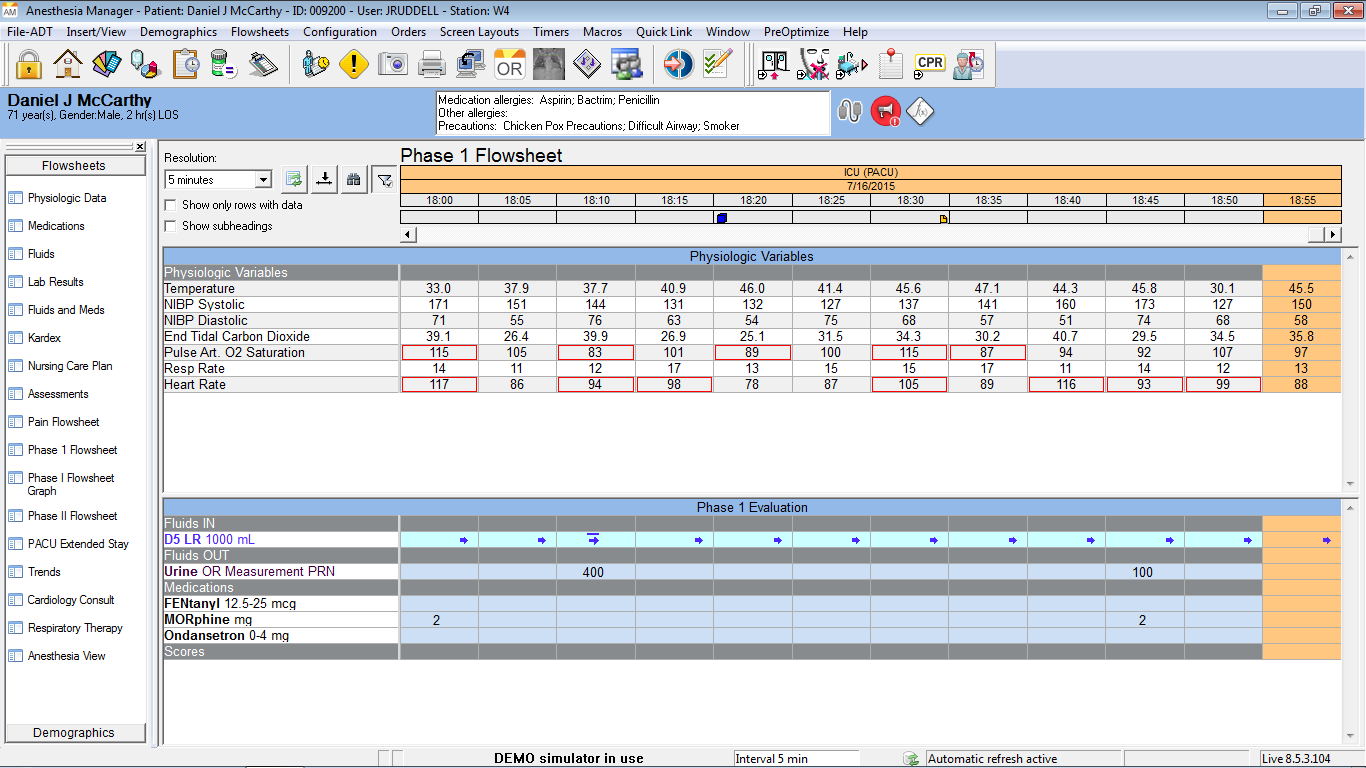Click the filter funnel icon

pyautogui.click(x=383, y=179)
